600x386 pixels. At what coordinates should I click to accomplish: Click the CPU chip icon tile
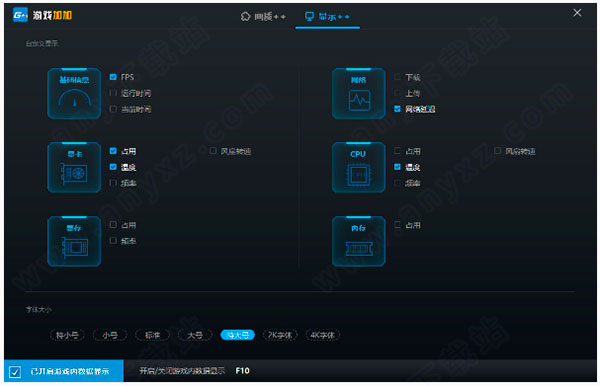click(x=359, y=167)
